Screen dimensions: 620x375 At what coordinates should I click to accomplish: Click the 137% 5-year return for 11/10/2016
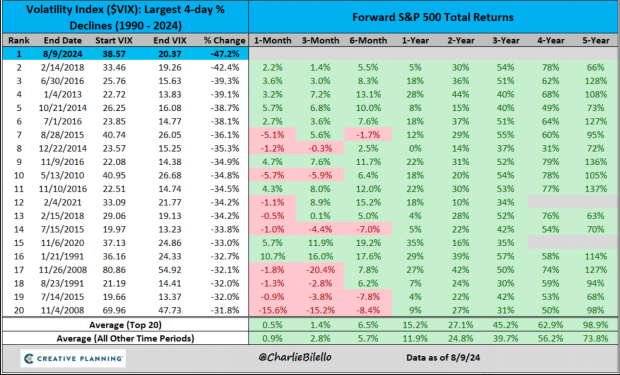tap(595, 189)
